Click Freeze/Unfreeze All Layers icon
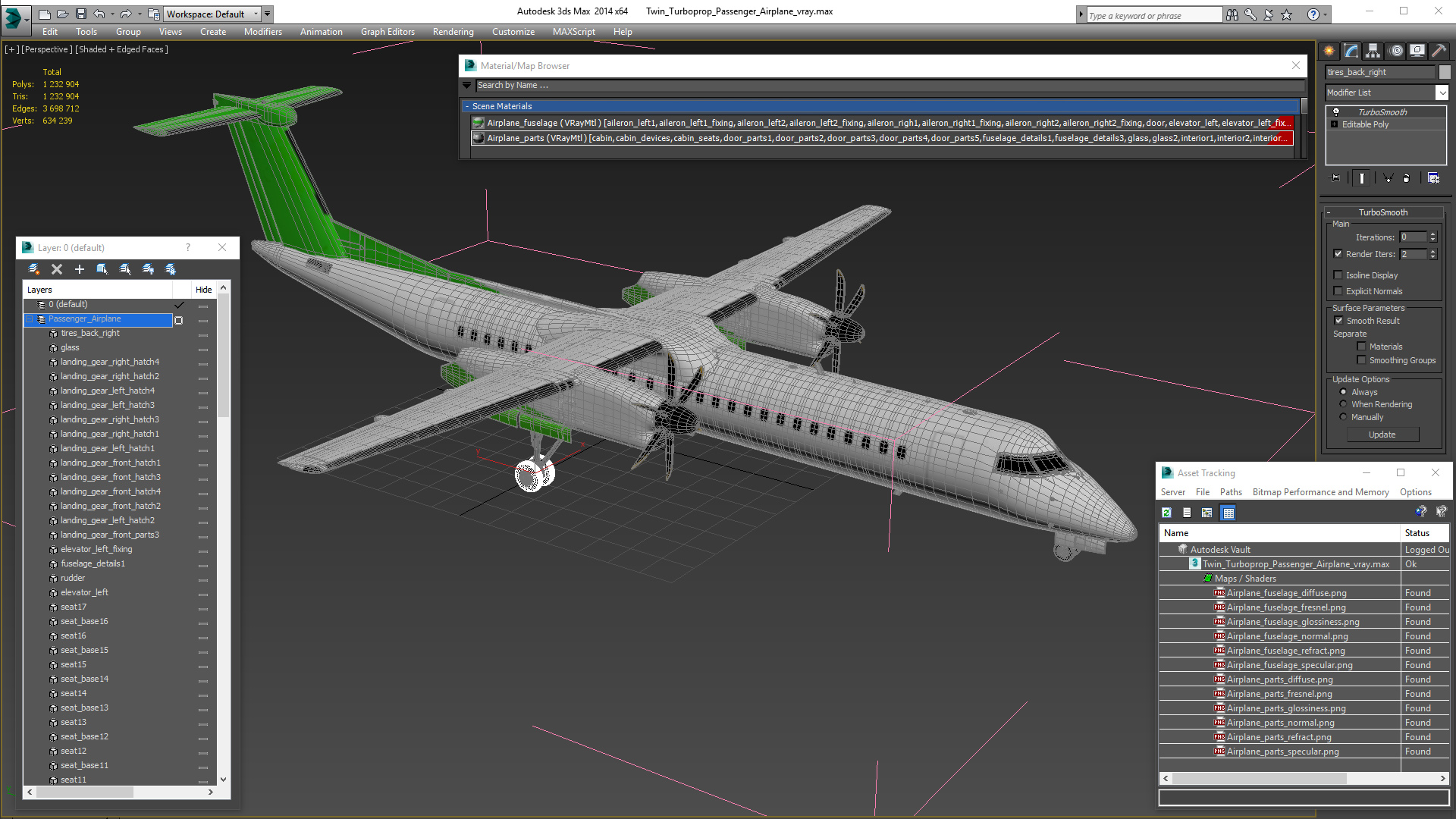The image size is (1456, 819). 171,269
